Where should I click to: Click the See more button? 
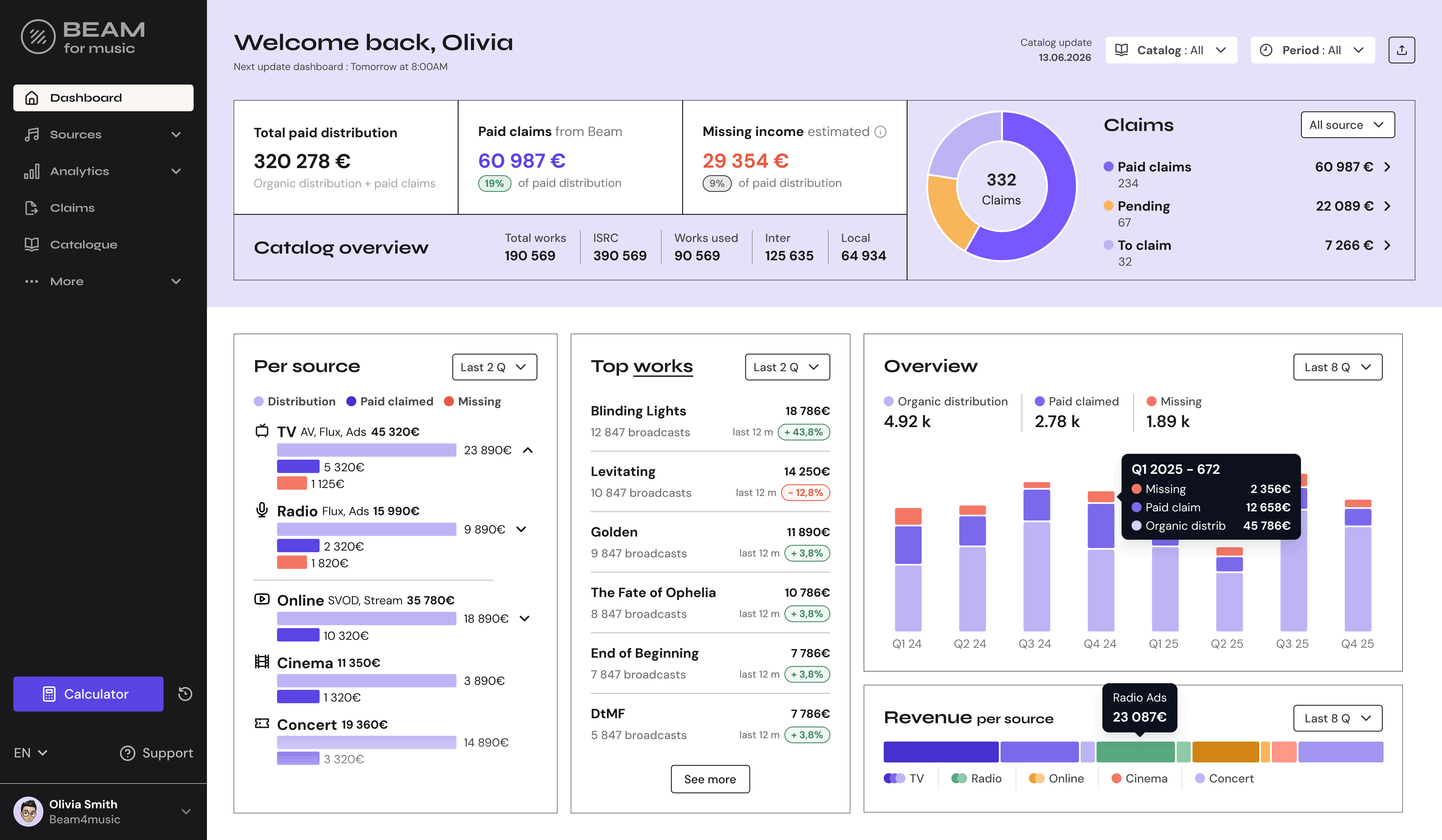pos(710,779)
